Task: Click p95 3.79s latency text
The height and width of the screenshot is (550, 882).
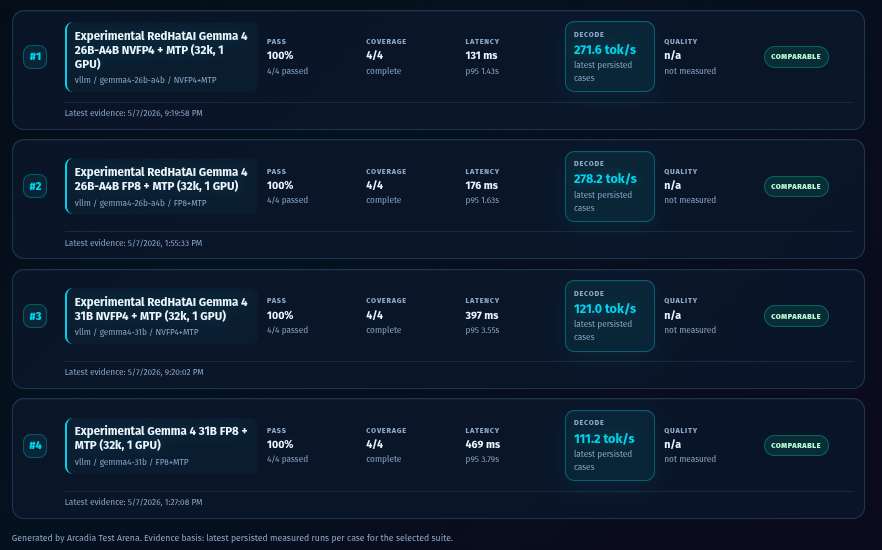Action: (x=482, y=459)
